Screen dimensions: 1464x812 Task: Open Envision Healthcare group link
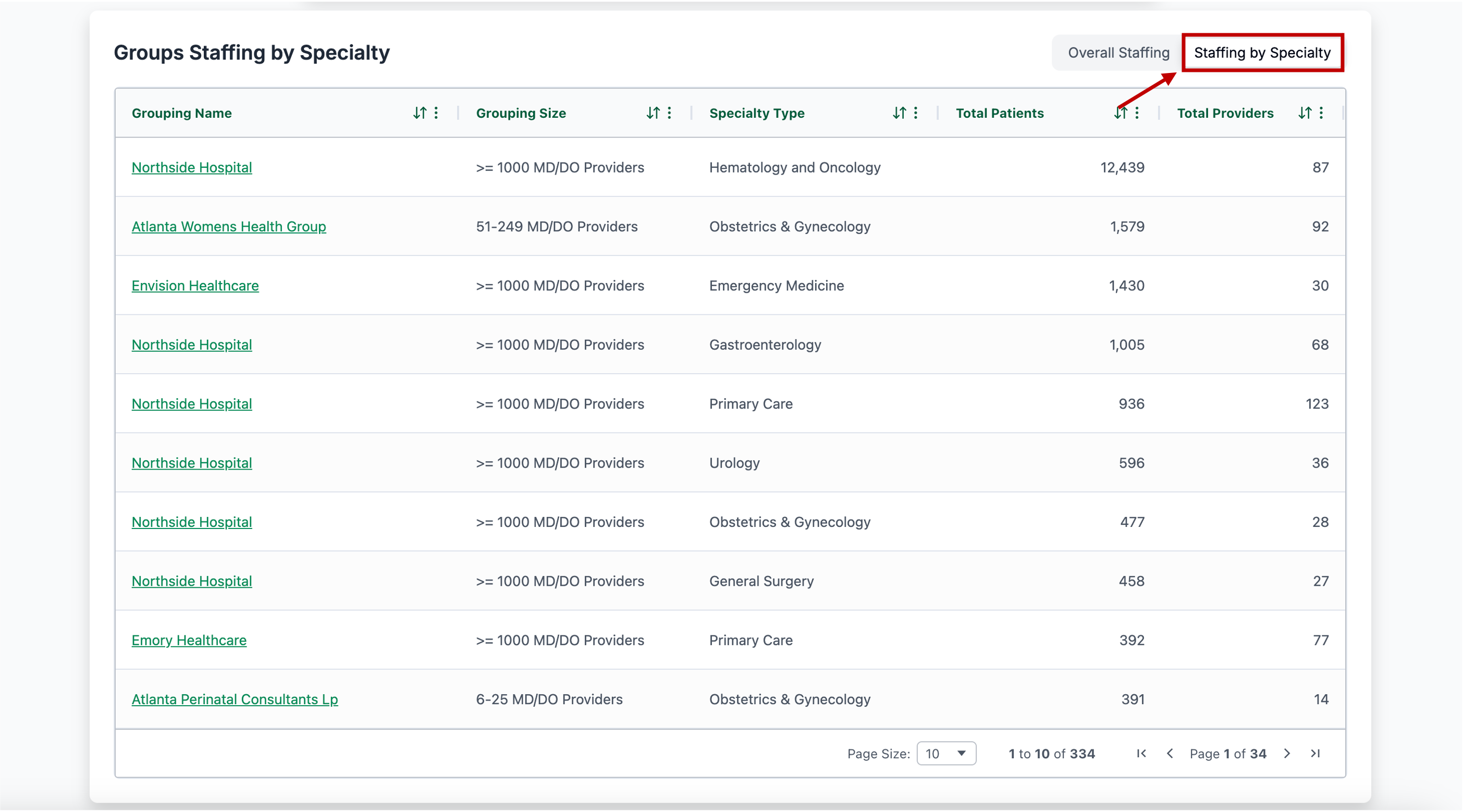coord(195,286)
